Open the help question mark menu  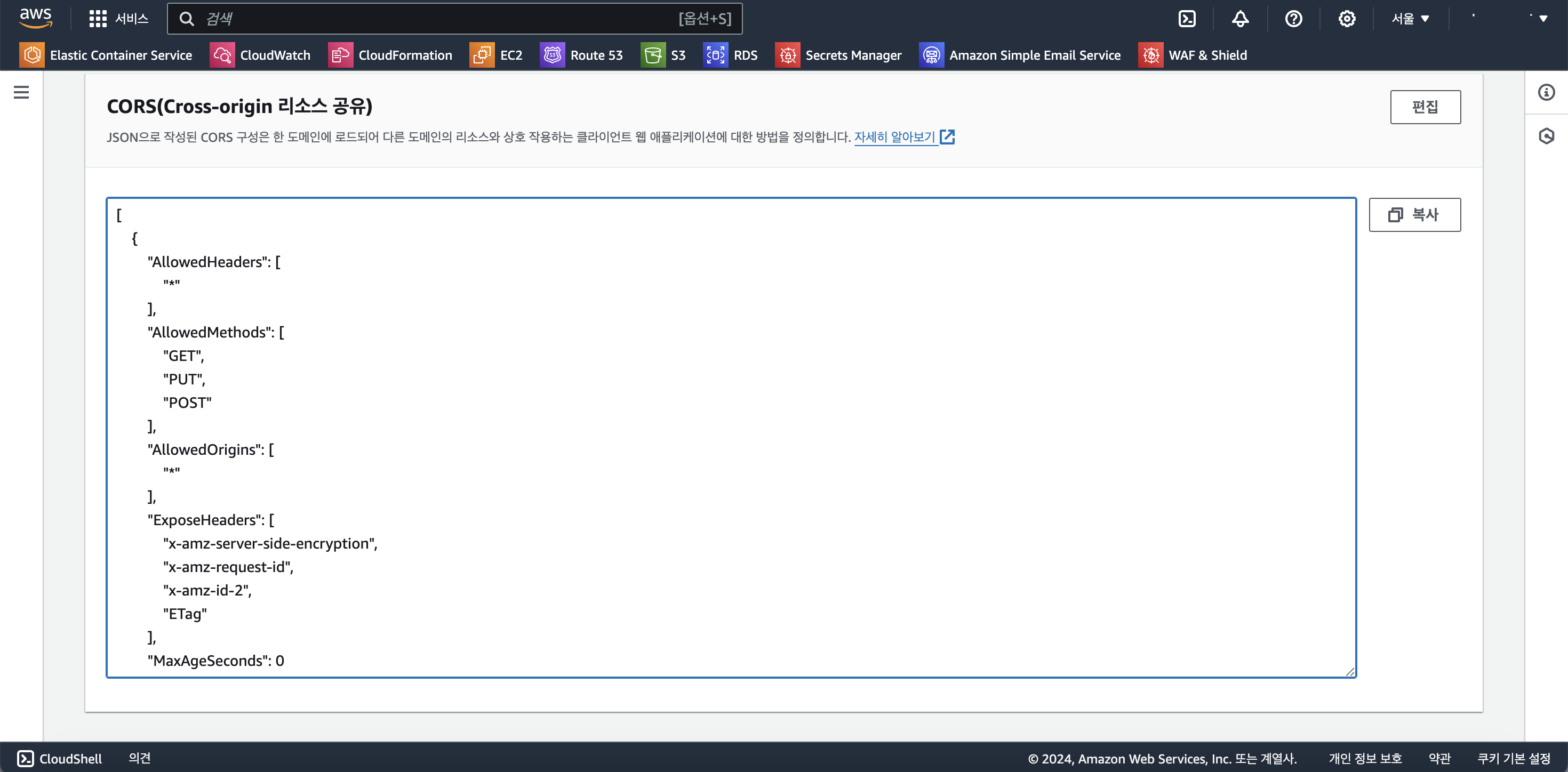click(1293, 19)
